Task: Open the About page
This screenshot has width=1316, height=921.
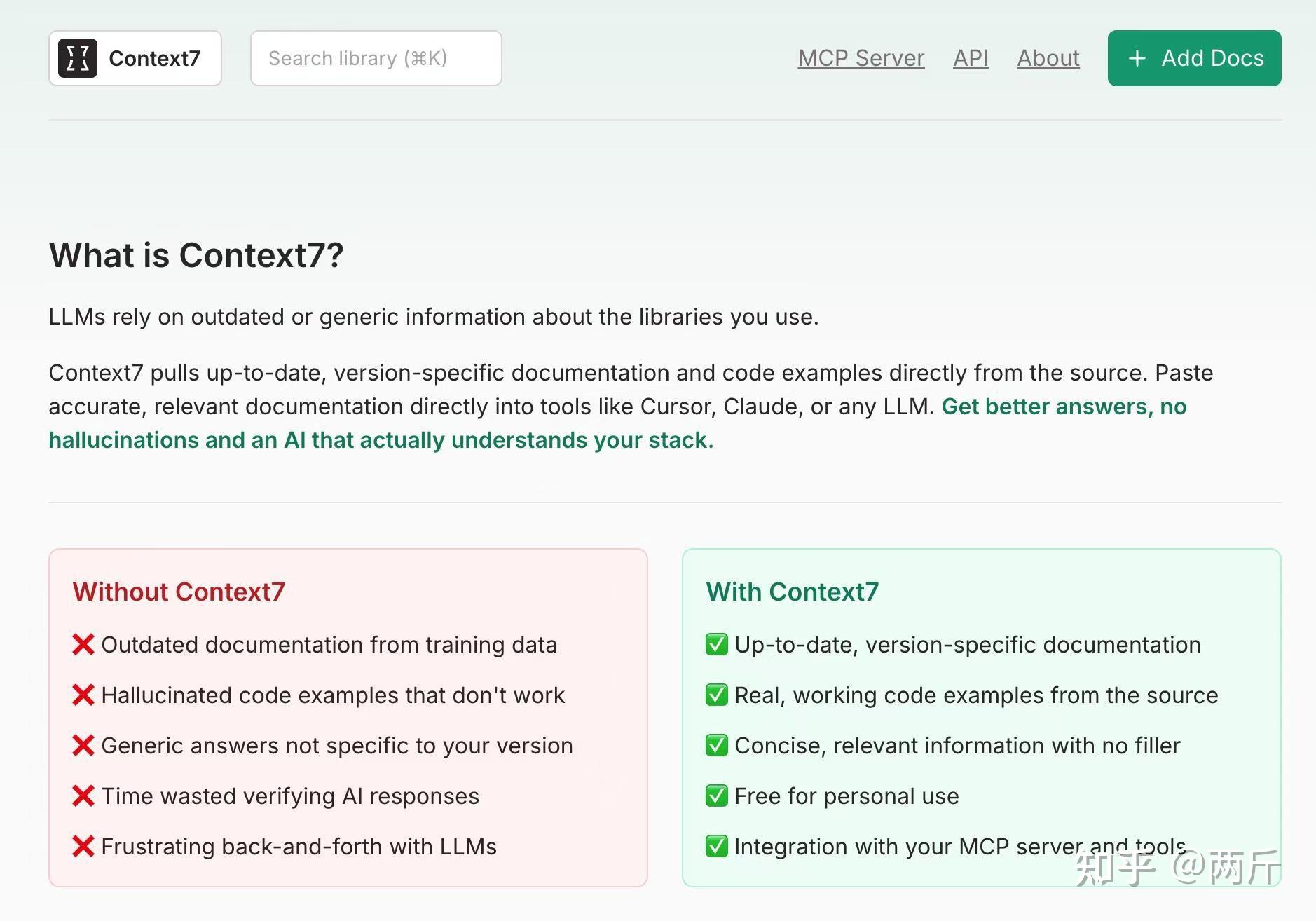Action: point(1048,58)
